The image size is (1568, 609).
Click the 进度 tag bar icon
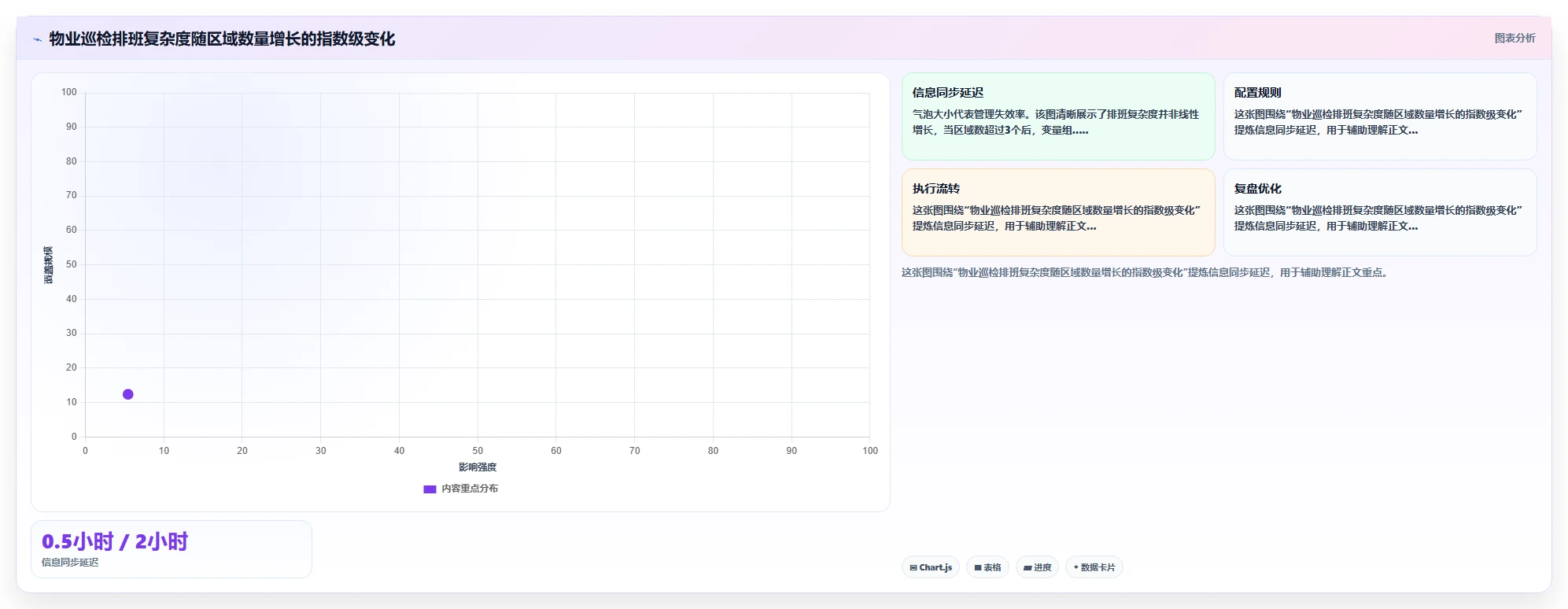(1028, 567)
